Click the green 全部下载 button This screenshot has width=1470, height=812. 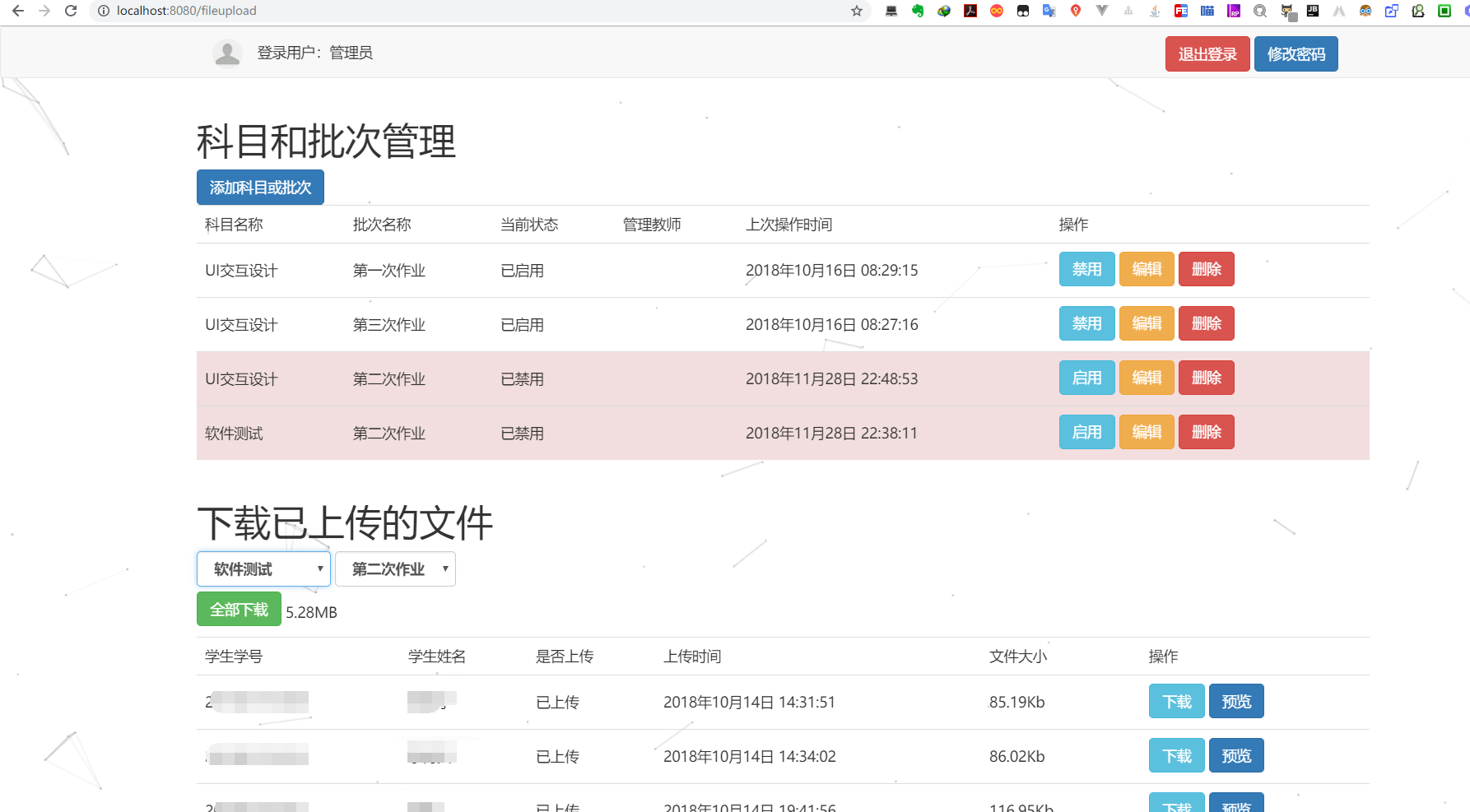(239, 609)
